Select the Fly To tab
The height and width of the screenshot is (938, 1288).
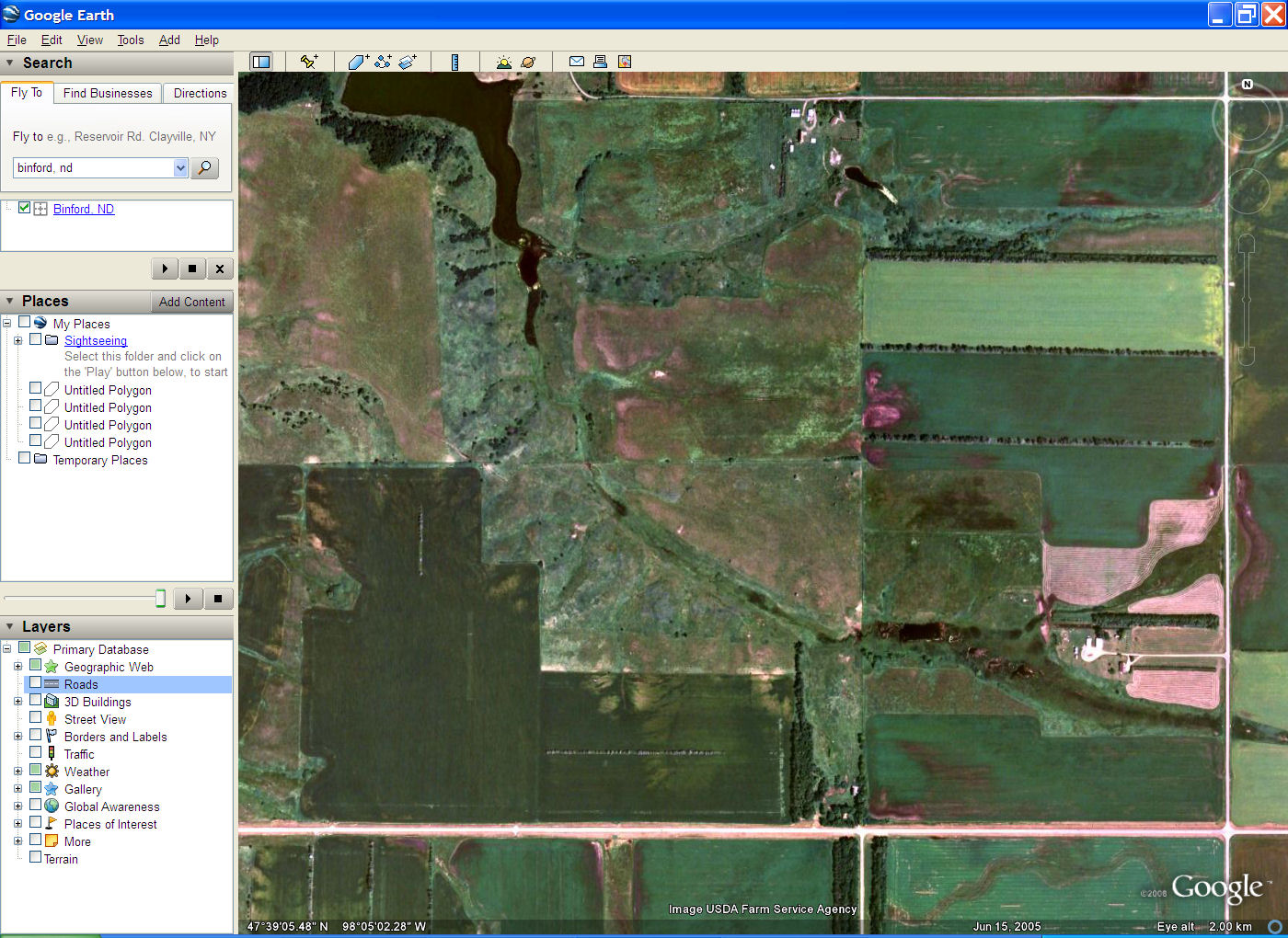(27, 92)
